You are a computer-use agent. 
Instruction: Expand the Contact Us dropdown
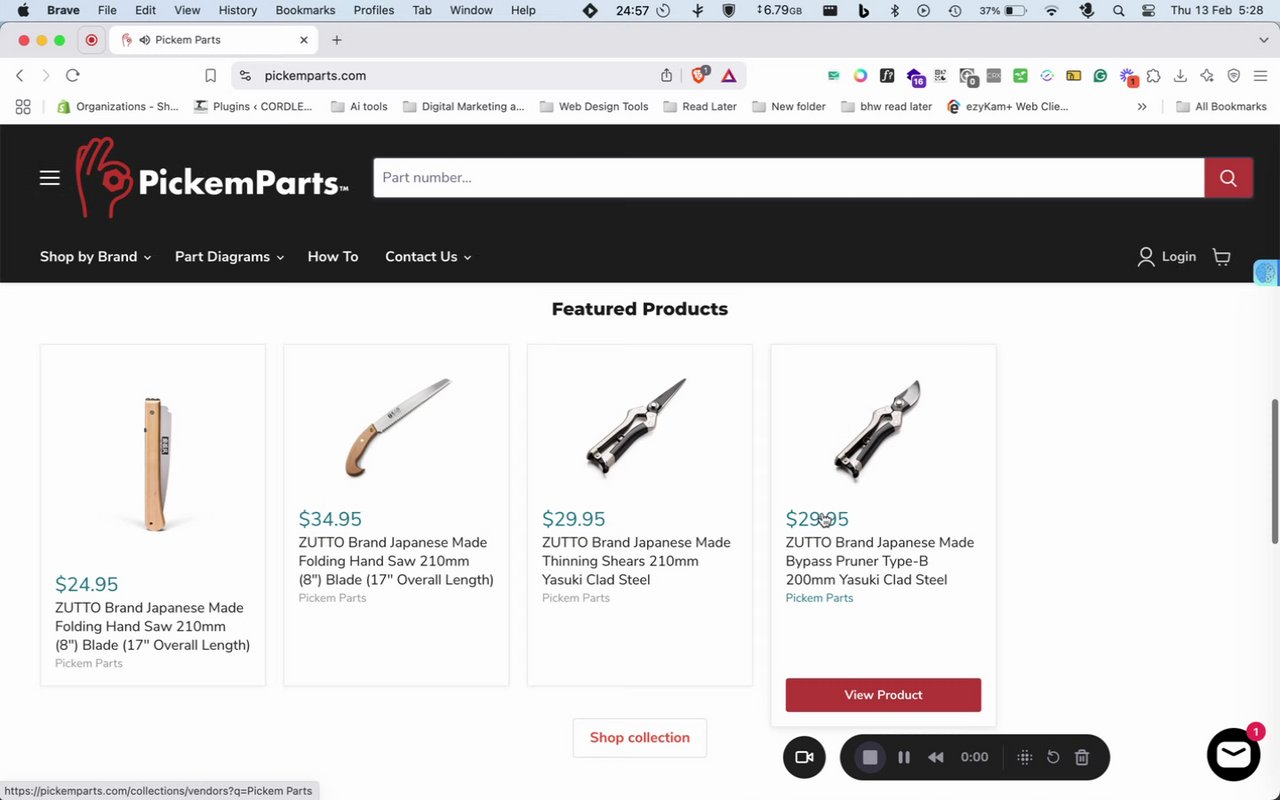pyautogui.click(x=428, y=257)
